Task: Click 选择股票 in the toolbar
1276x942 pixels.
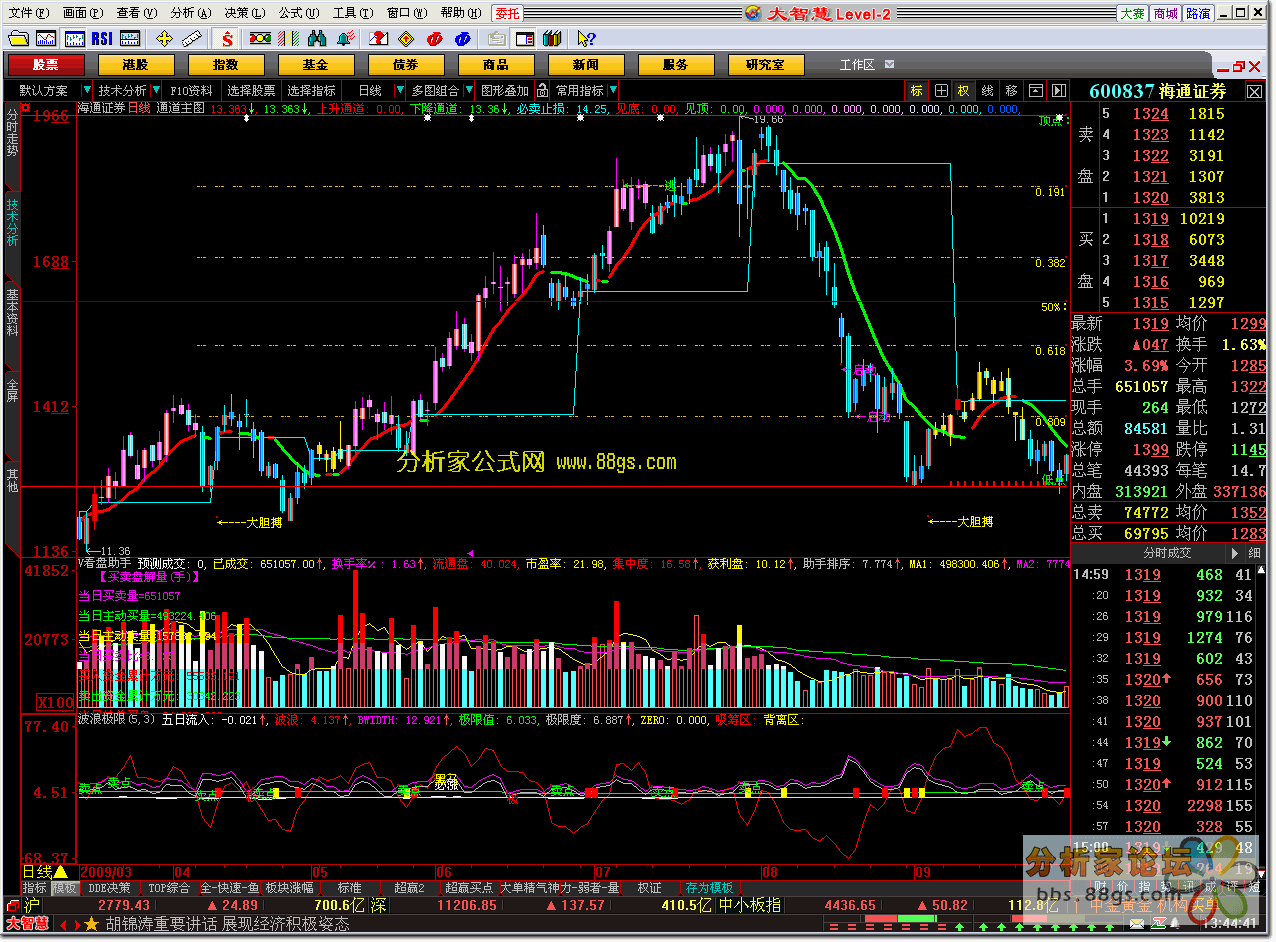Action: pos(251,90)
